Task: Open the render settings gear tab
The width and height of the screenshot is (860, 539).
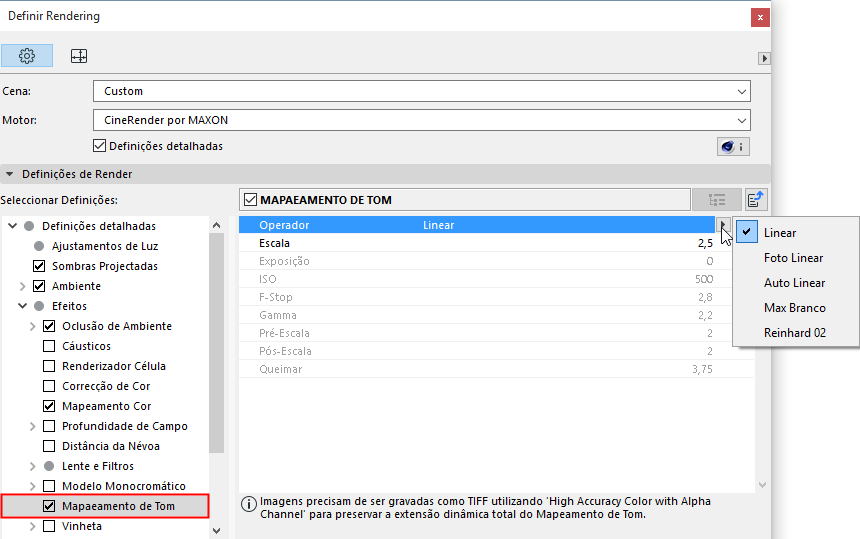Action: [x=27, y=55]
